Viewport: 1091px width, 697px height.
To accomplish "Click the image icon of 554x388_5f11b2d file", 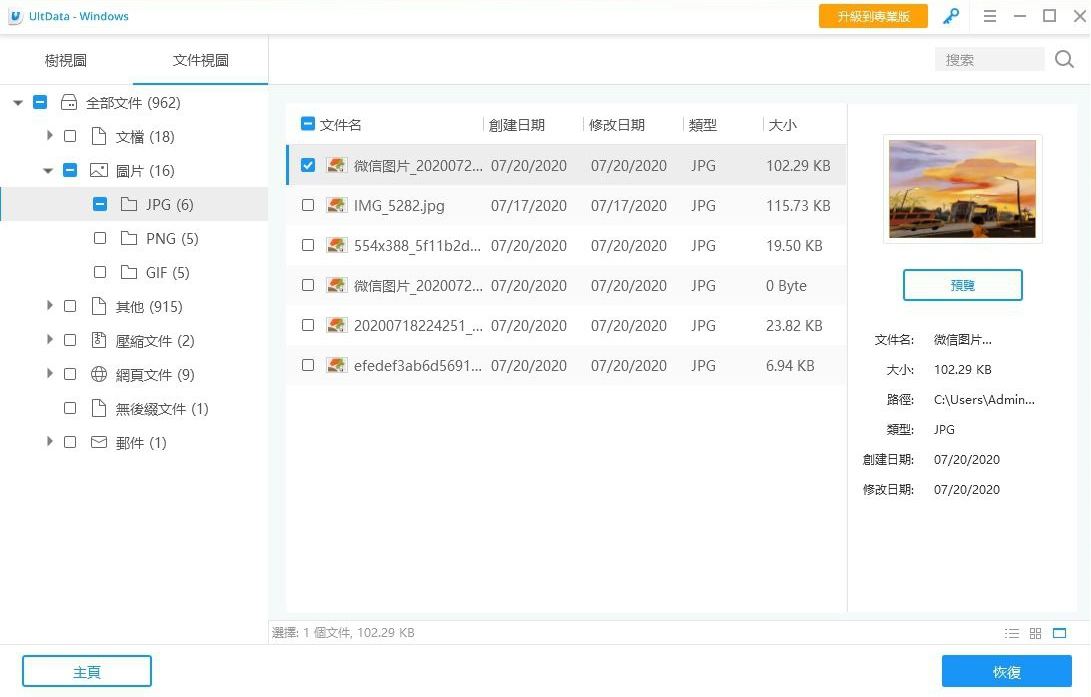I will (337, 245).
